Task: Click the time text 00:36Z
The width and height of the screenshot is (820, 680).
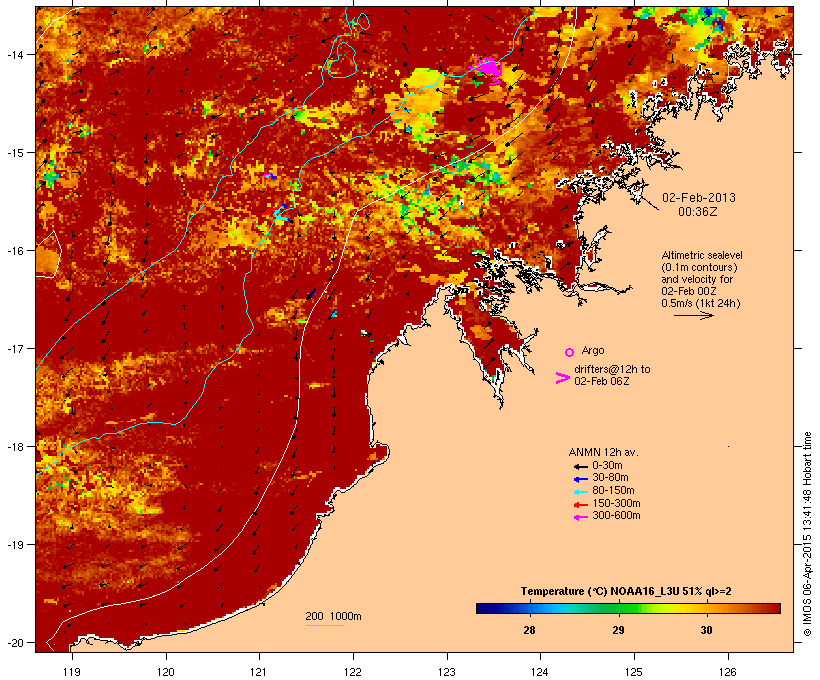Action: [698, 212]
